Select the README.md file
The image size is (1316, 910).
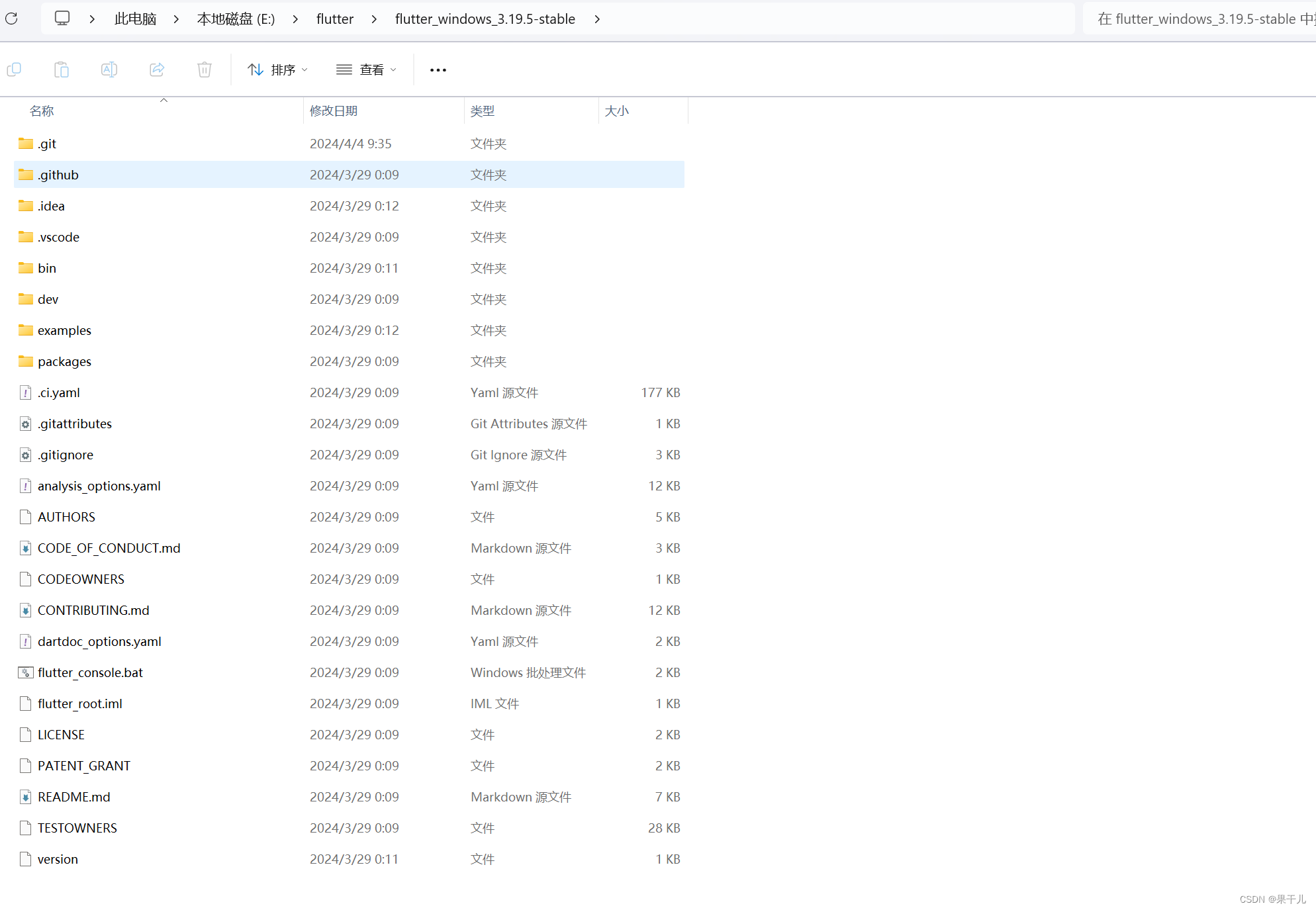(73, 797)
